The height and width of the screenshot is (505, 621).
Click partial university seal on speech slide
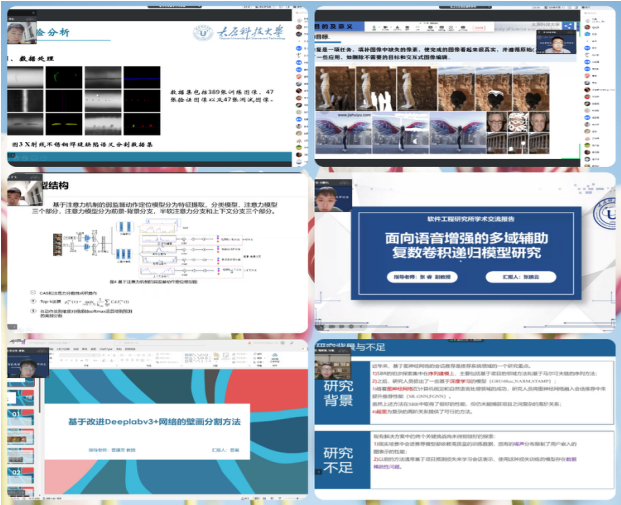coord(605,213)
